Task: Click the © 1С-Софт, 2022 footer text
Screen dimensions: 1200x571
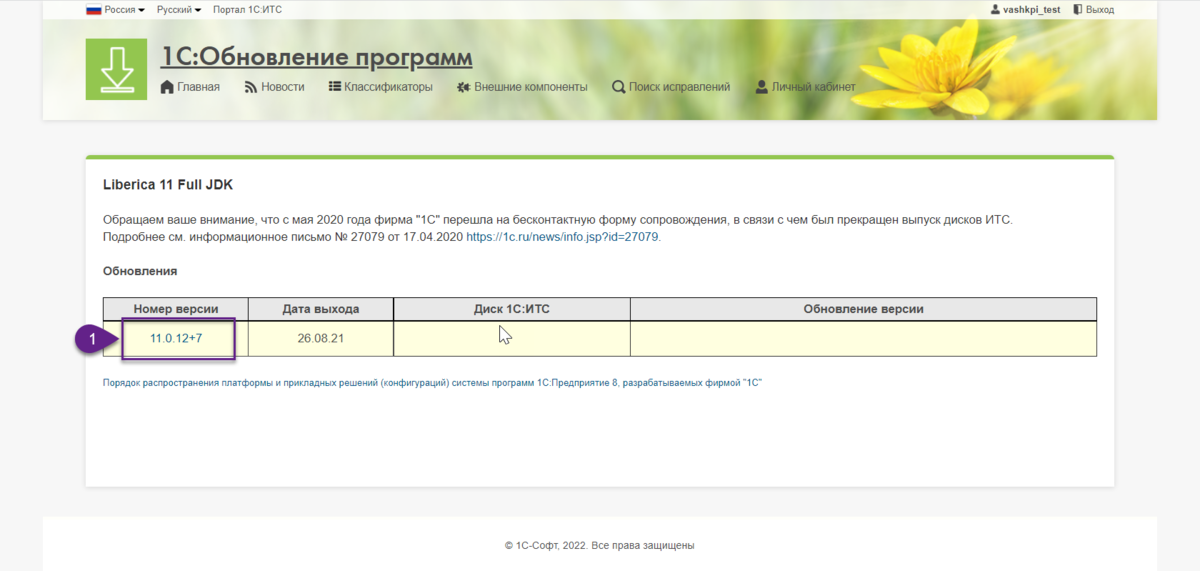Action: (x=600, y=546)
